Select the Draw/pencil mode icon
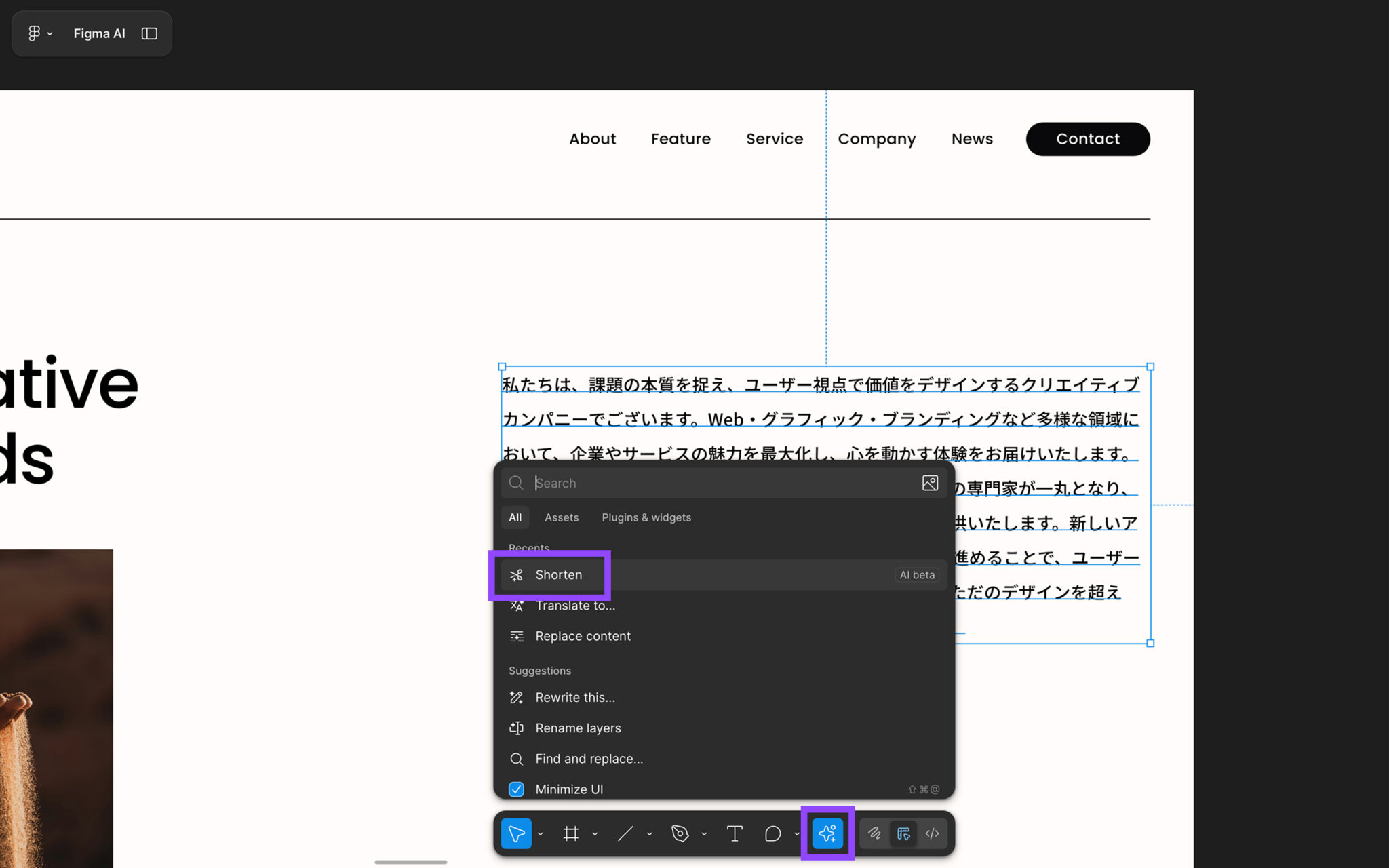 [x=874, y=833]
